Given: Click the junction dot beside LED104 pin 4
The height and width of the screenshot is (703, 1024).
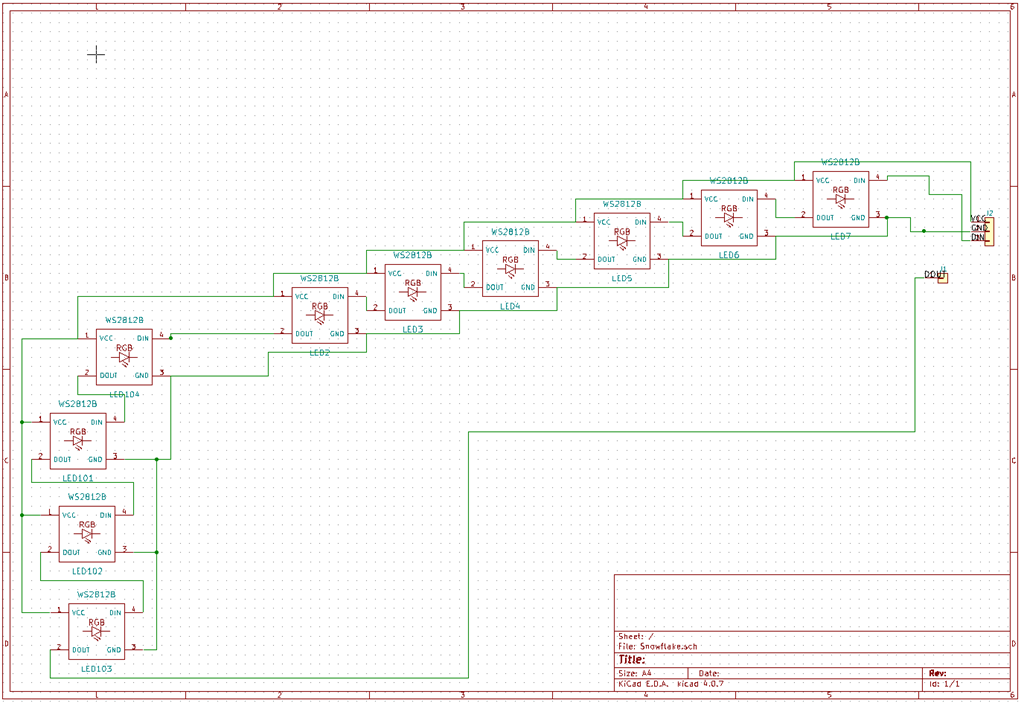Looking at the screenshot, I should click(x=171, y=338).
